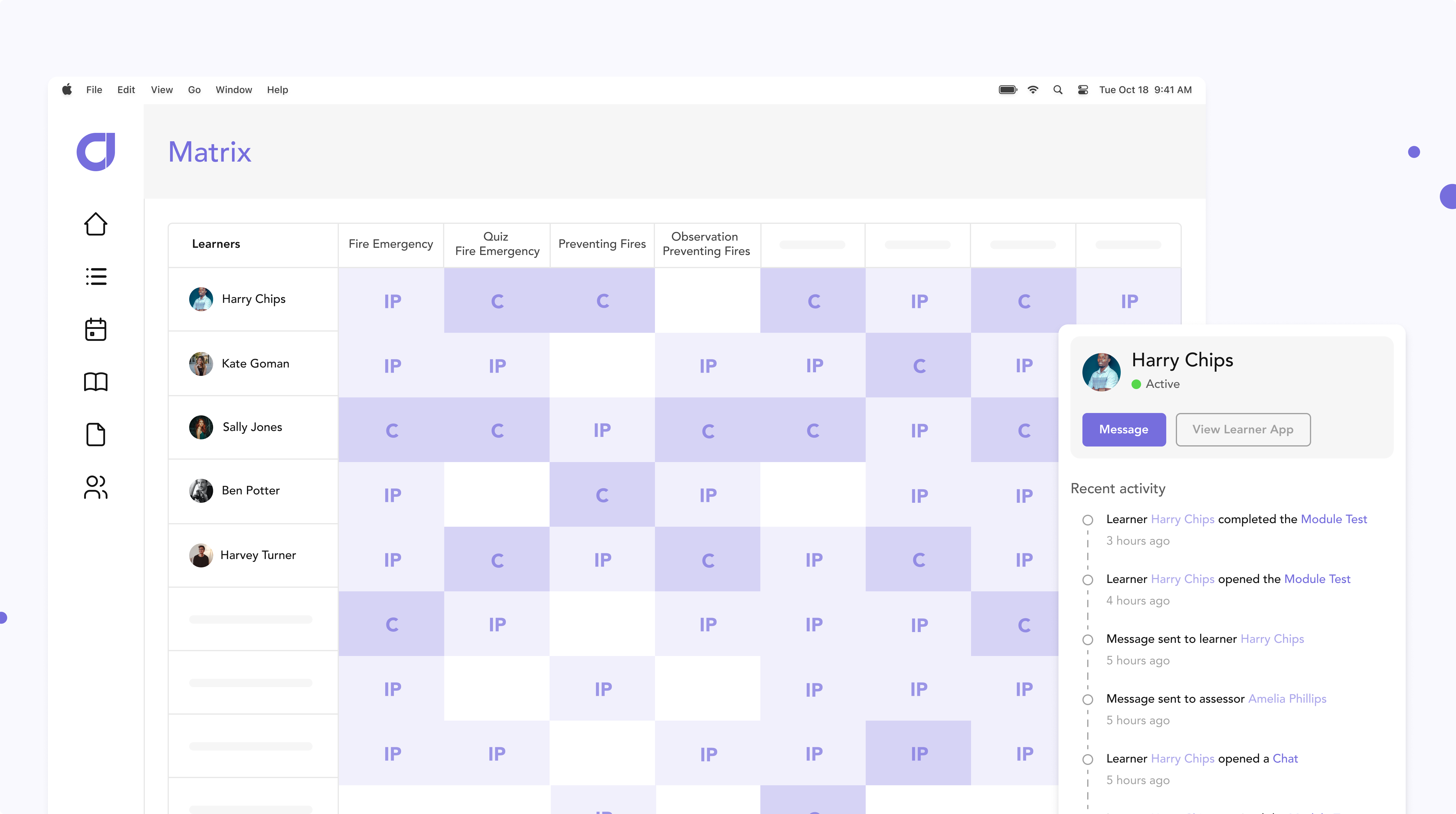Image resolution: width=1456 pixels, height=814 pixels.
Task: Select Ben Potter's Preventing Fires C cell
Action: (x=602, y=495)
